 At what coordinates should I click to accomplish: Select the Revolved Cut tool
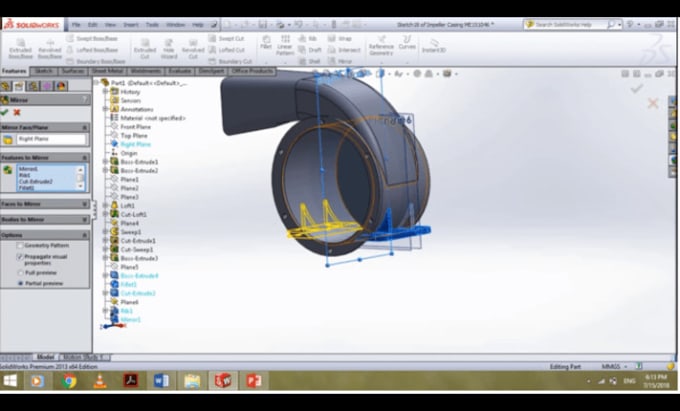(x=193, y=49)
